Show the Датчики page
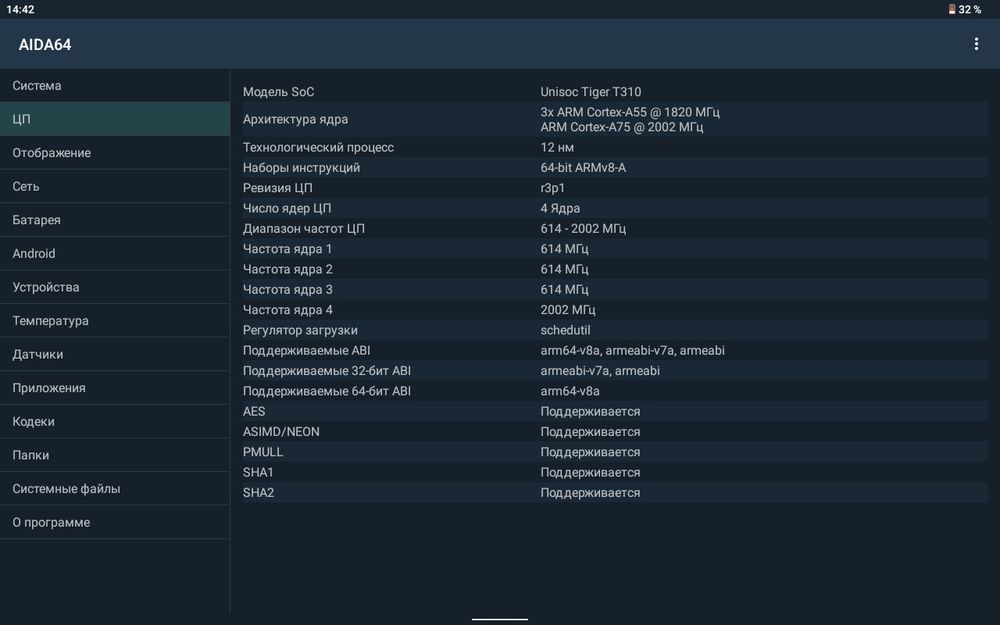This screenshot has height=625, width=1000. (115, 354)
